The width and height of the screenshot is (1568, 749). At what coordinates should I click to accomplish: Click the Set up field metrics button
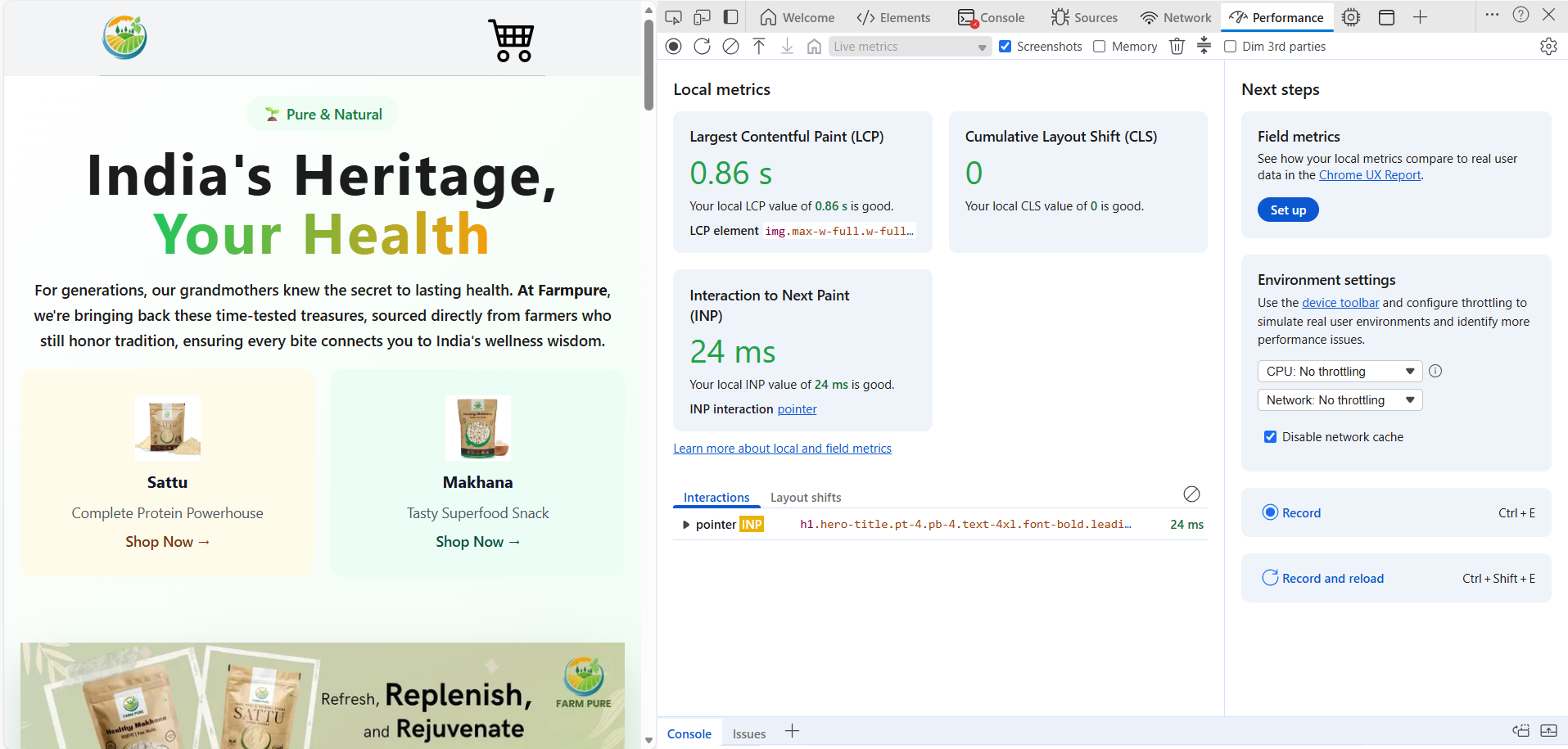pos(1288,210)
